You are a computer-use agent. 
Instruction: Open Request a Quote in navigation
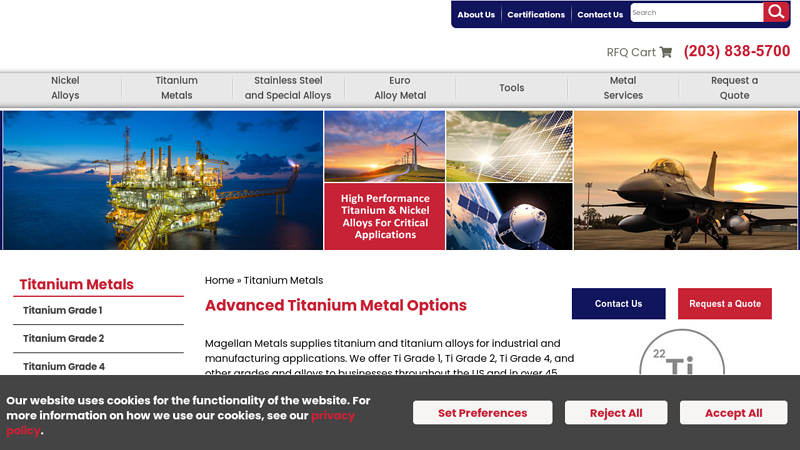point(735,88)
